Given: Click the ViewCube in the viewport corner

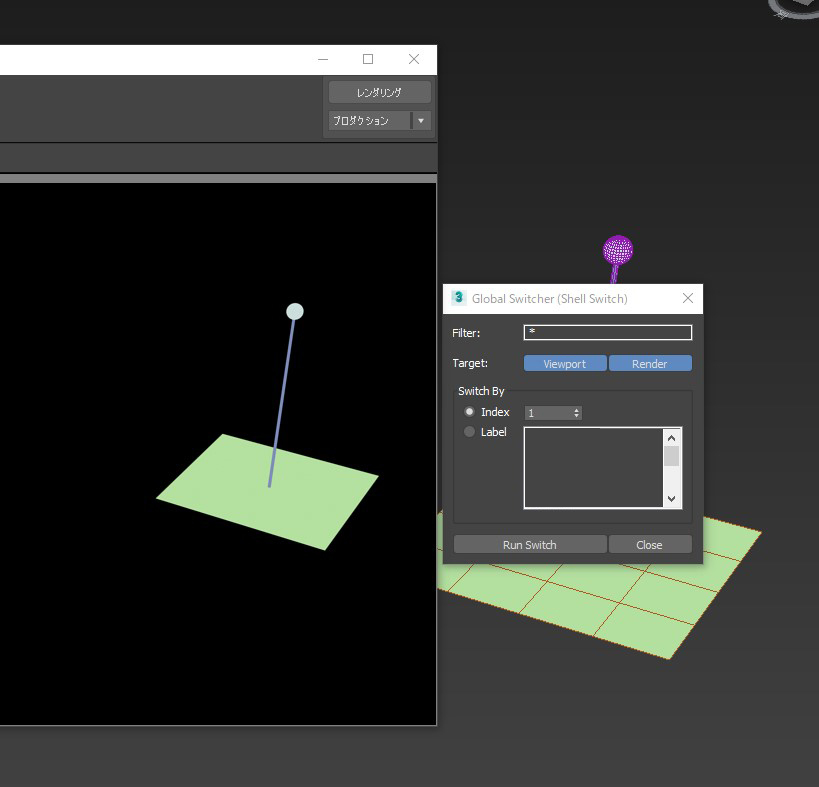Looking at the screenshot, I should tap(795, 8).
